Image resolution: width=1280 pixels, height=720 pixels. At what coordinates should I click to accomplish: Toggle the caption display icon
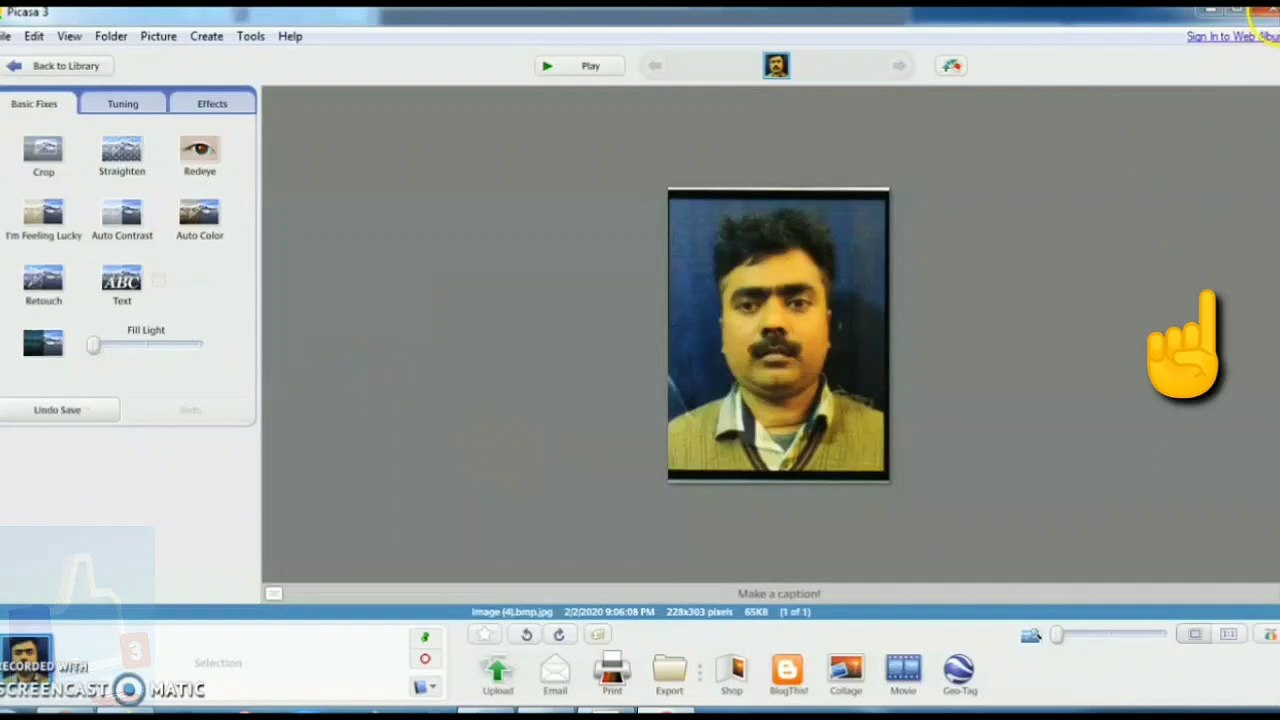click(x=273, y=594)
